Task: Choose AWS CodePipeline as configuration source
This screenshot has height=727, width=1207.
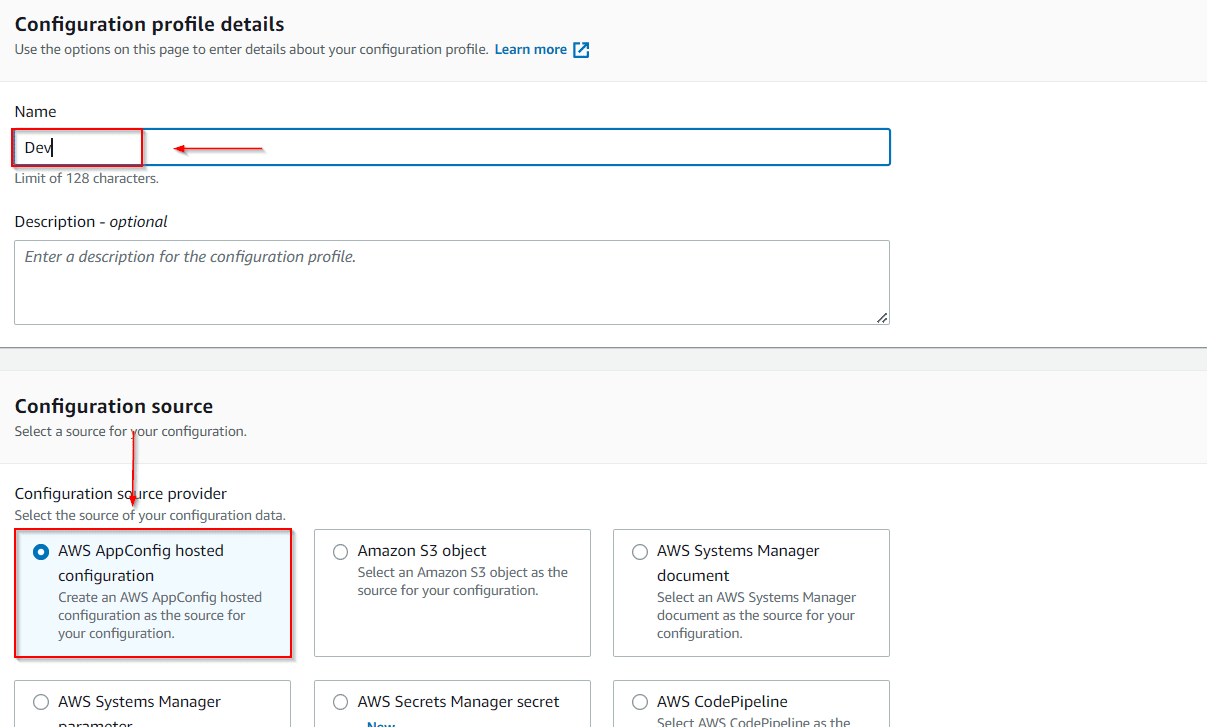Action: click(640, 701)
